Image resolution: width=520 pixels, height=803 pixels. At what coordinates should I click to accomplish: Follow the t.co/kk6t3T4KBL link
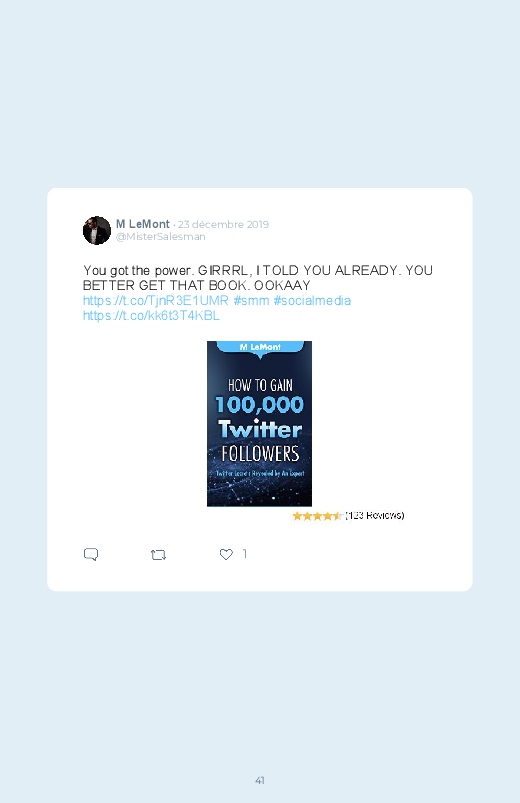(151, 315)
